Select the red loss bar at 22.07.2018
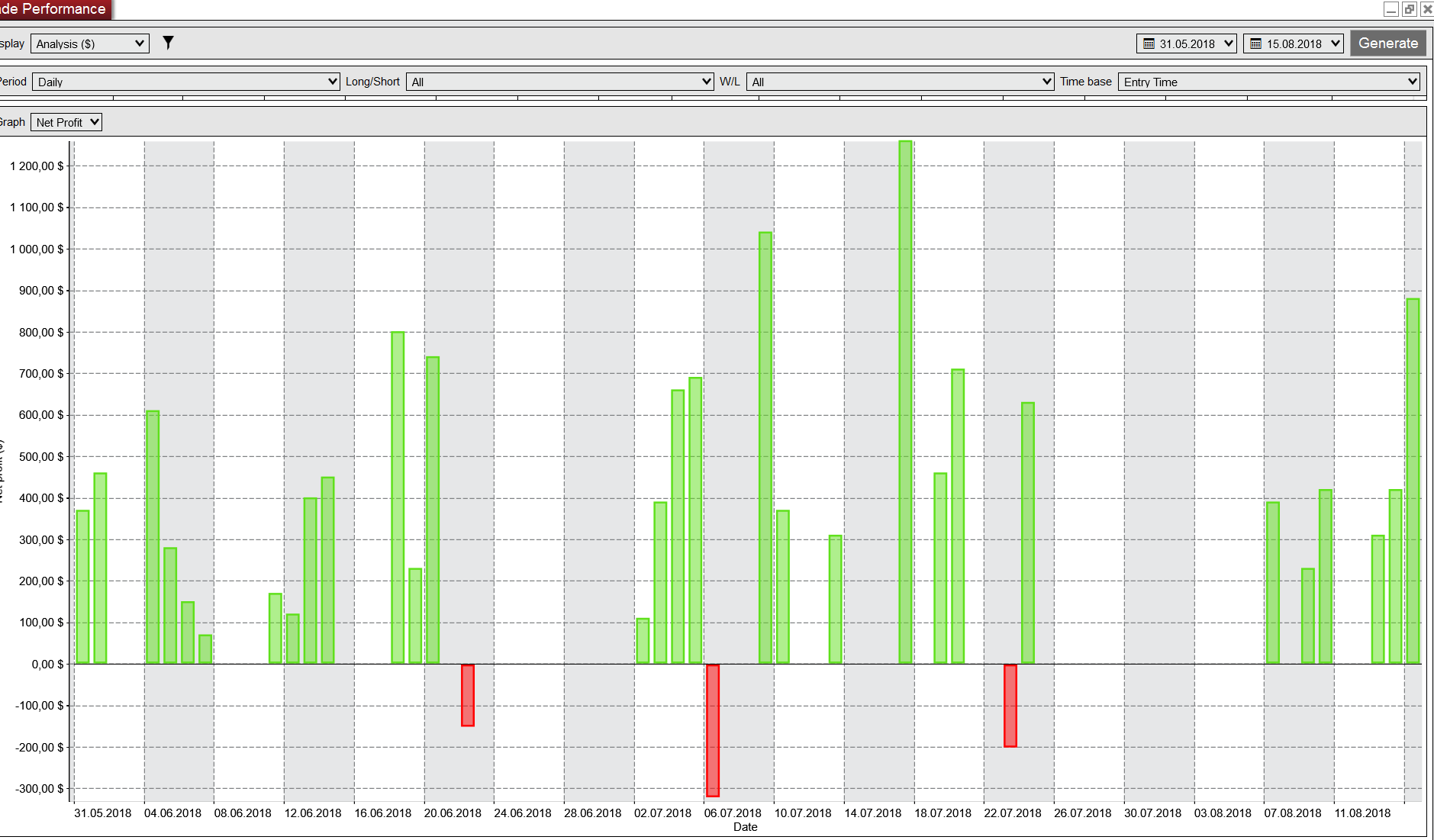 tap(1010, 706)
